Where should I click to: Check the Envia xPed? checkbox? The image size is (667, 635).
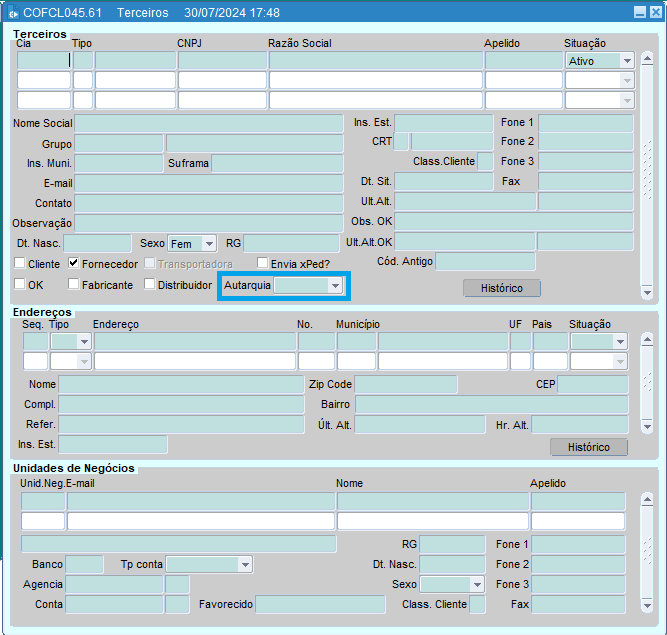click(263, 264)
